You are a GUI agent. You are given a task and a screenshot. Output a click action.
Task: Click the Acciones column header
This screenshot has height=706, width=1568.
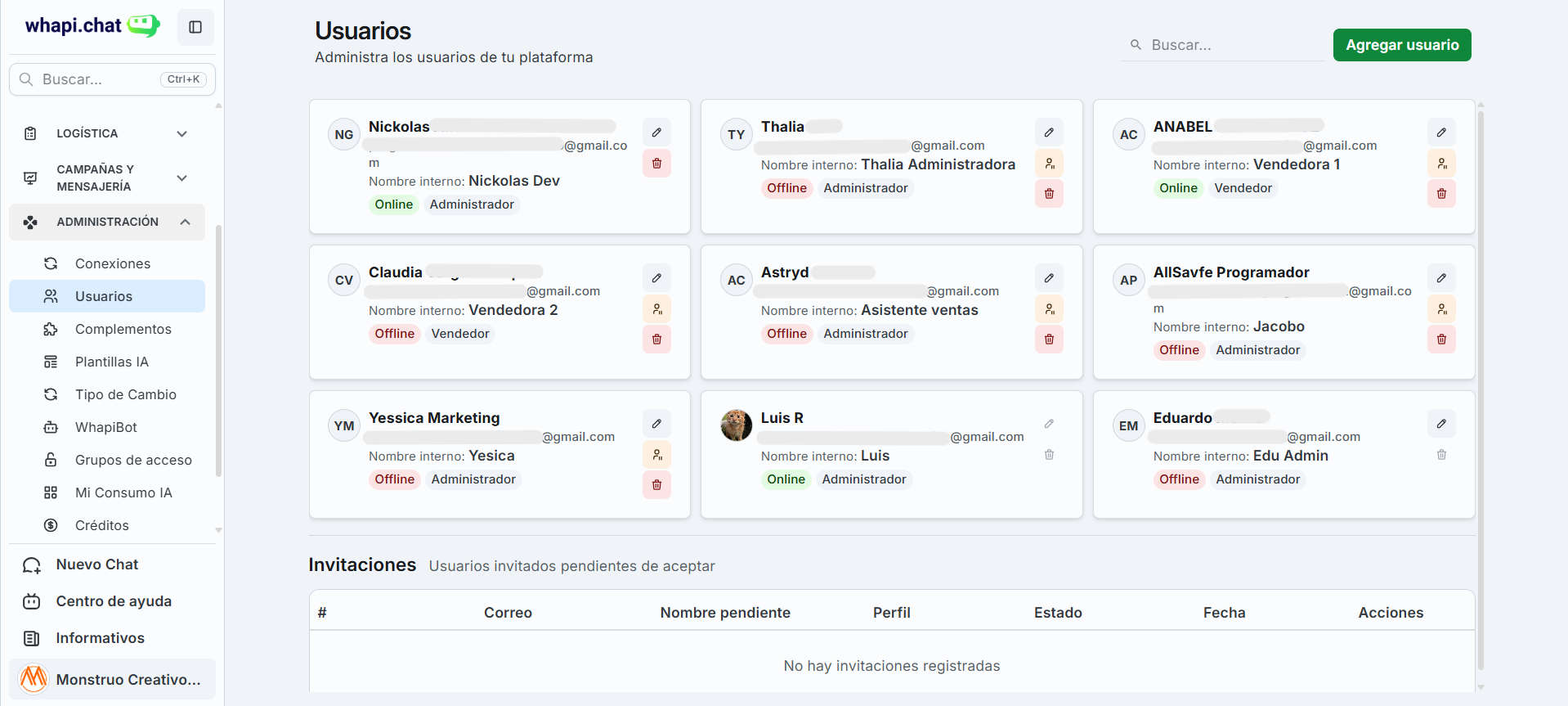1391,613
